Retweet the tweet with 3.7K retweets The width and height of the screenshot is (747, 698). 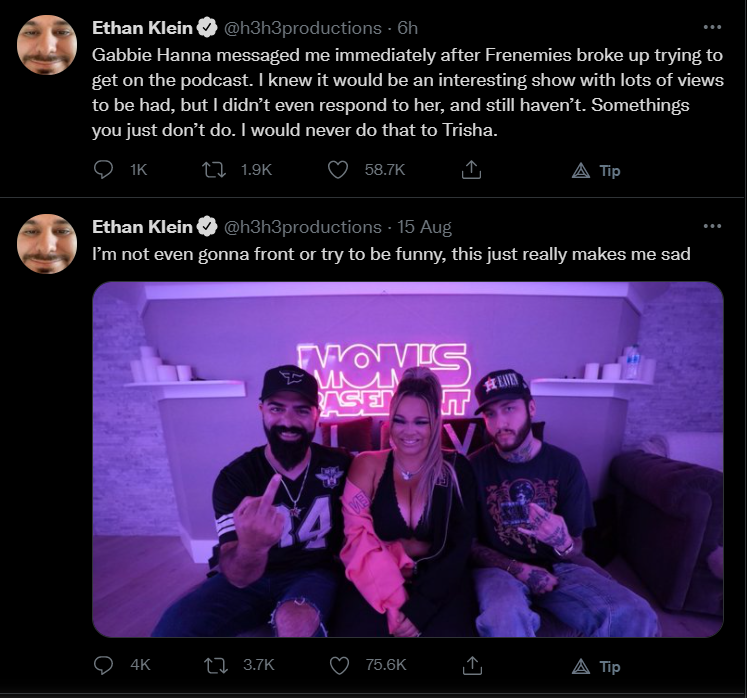(x=215, y=665)
